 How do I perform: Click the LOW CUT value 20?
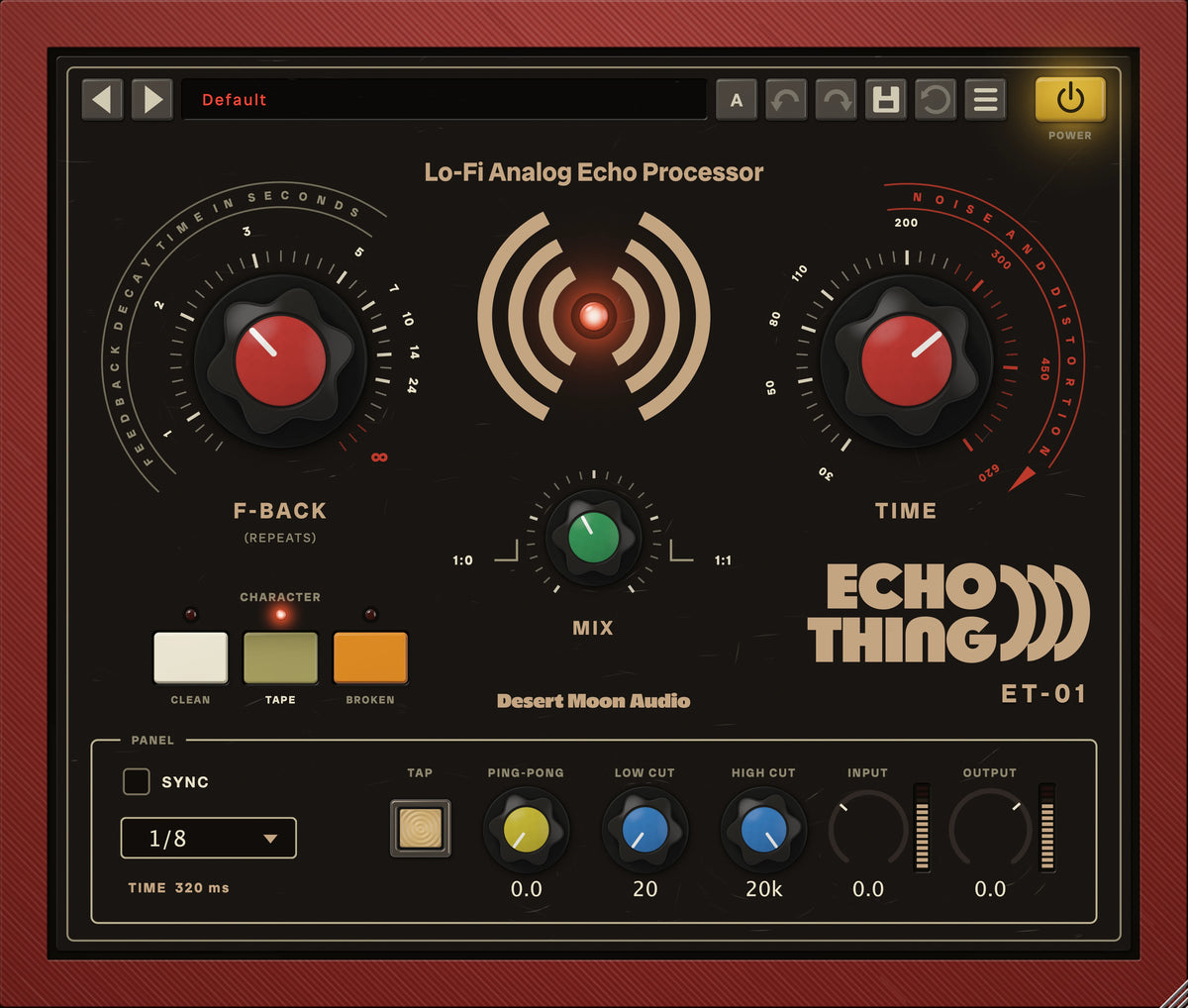tap(644, 889)
